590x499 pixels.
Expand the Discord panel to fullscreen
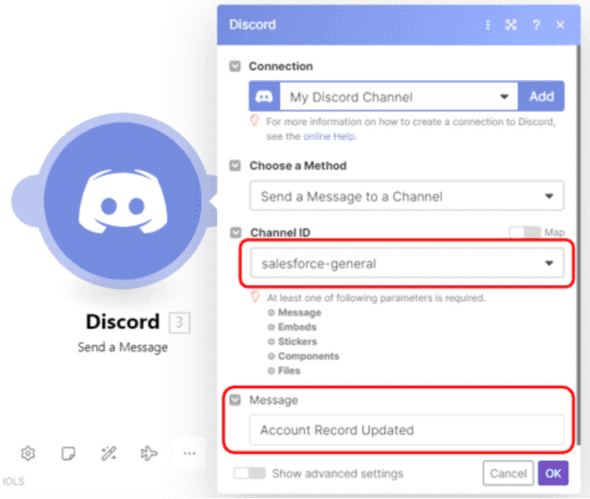(511, 25)
